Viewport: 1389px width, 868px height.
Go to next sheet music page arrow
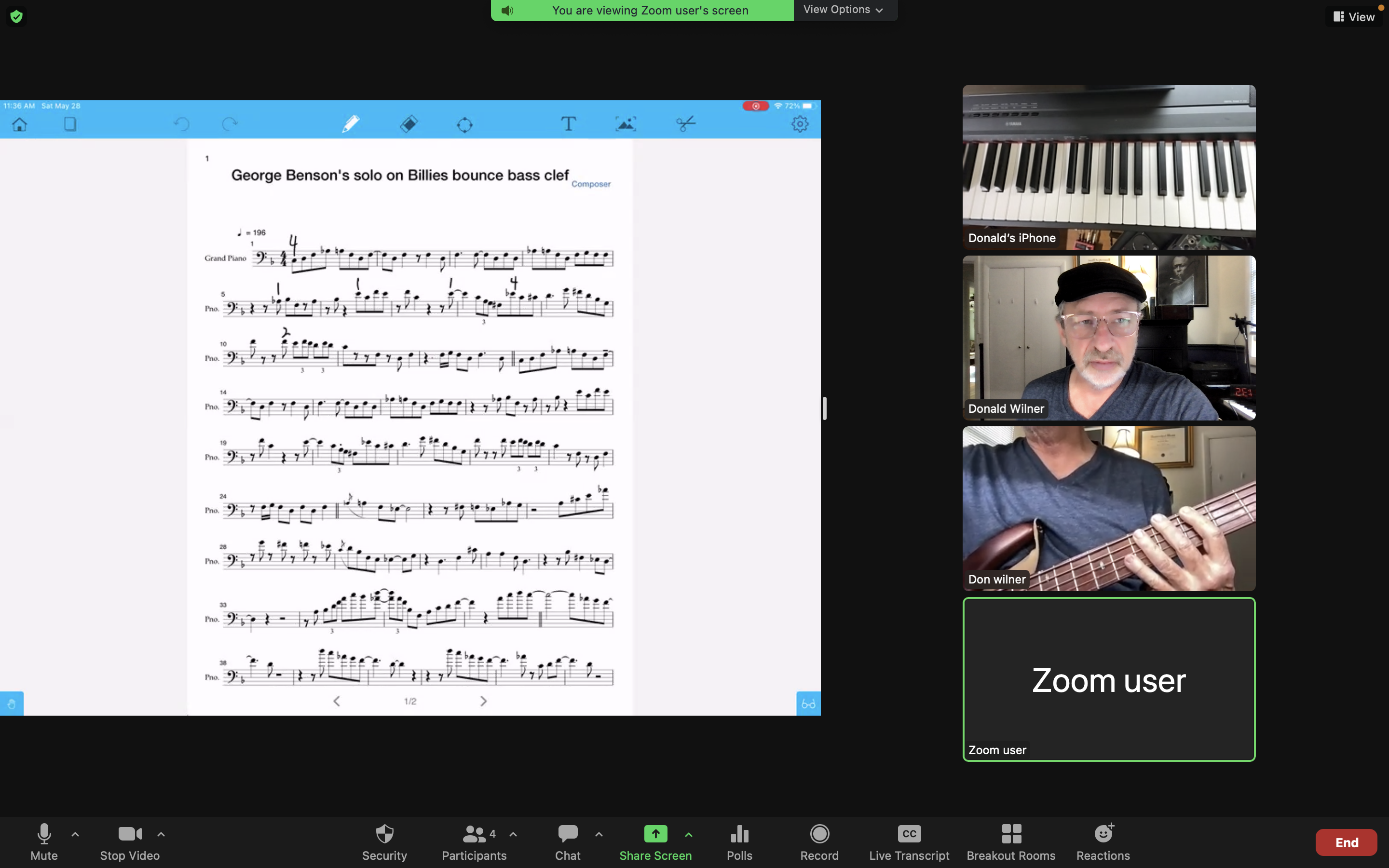click(483, 701)
